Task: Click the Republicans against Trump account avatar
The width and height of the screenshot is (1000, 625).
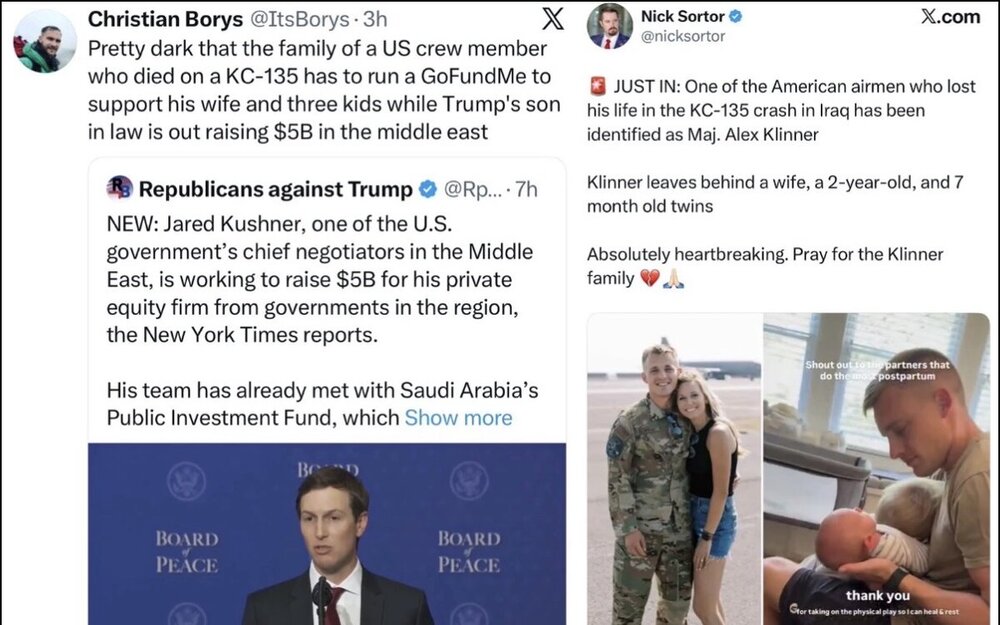Action: (x=119, y=188)
